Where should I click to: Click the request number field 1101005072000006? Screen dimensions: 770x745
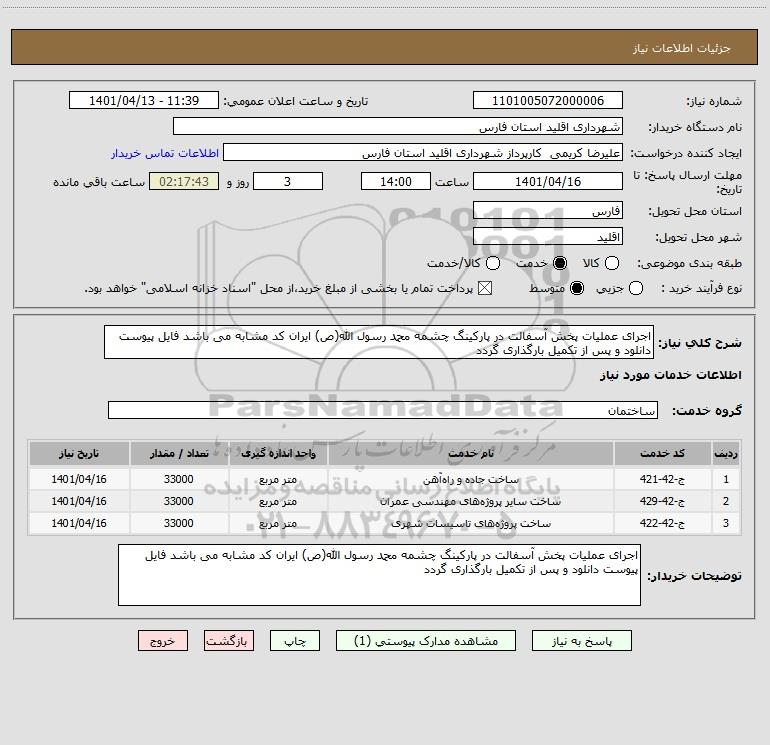point(548,100)
